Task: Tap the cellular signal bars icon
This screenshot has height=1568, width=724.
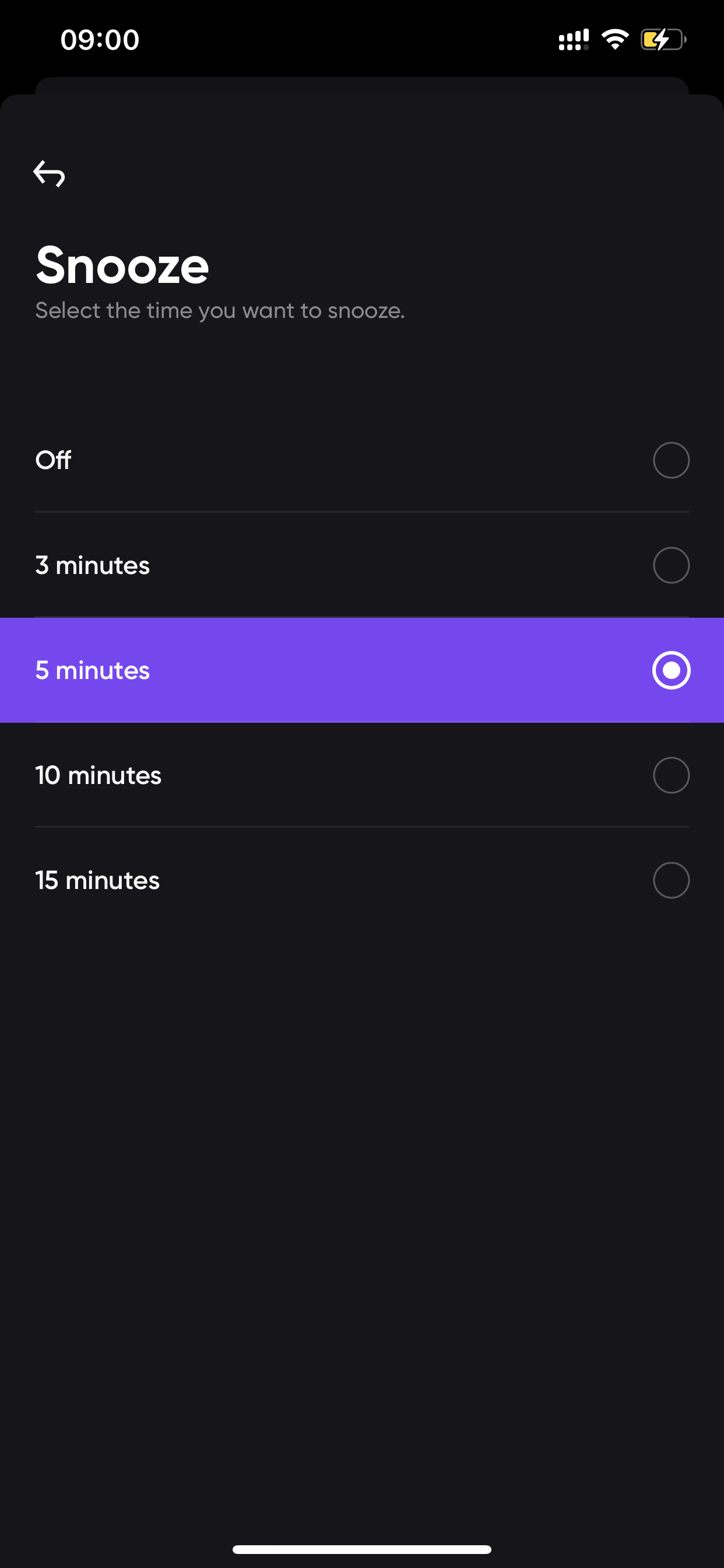Action: 574,40
